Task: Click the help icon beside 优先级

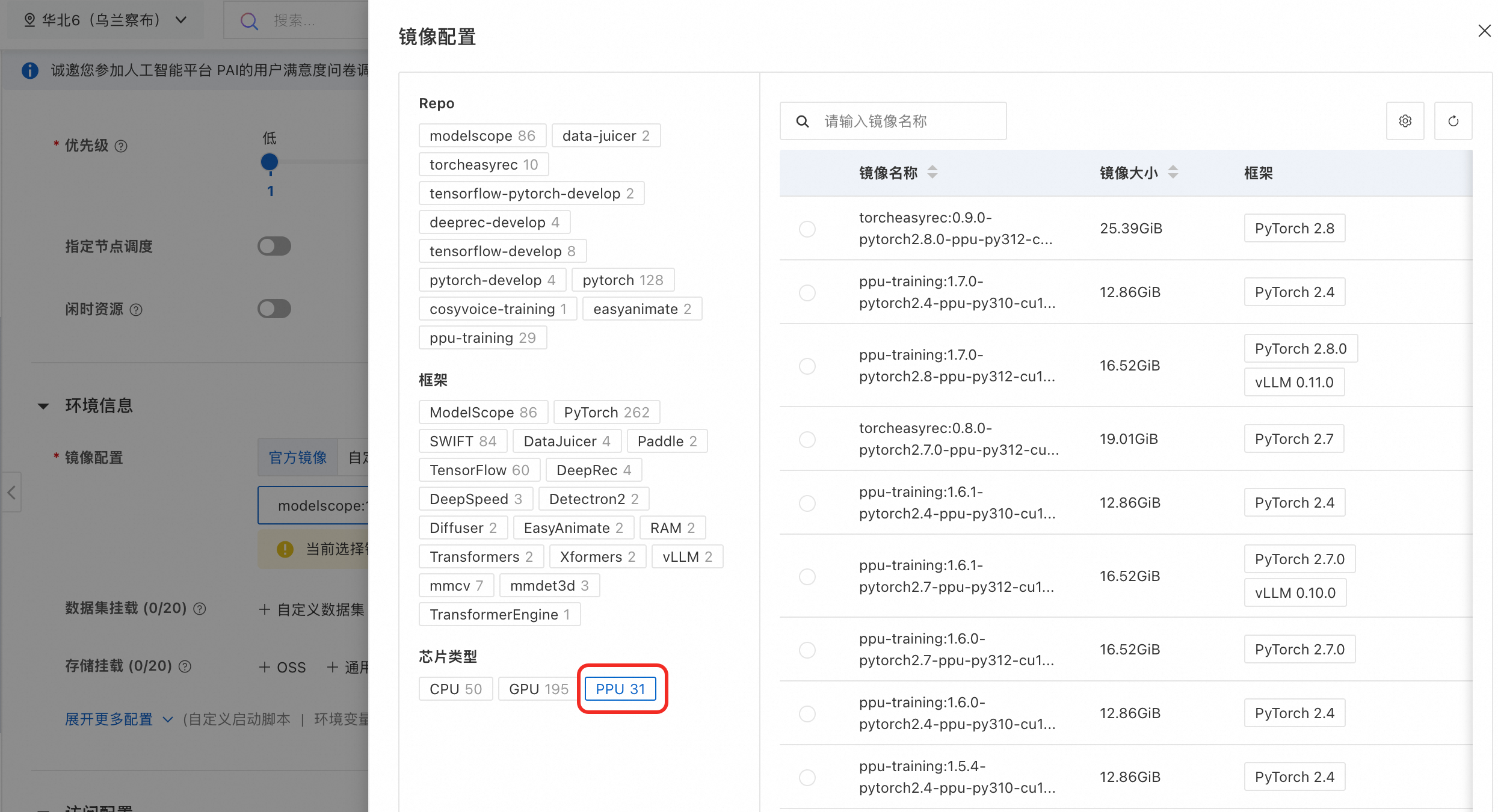Action: [x=121, y=146]
